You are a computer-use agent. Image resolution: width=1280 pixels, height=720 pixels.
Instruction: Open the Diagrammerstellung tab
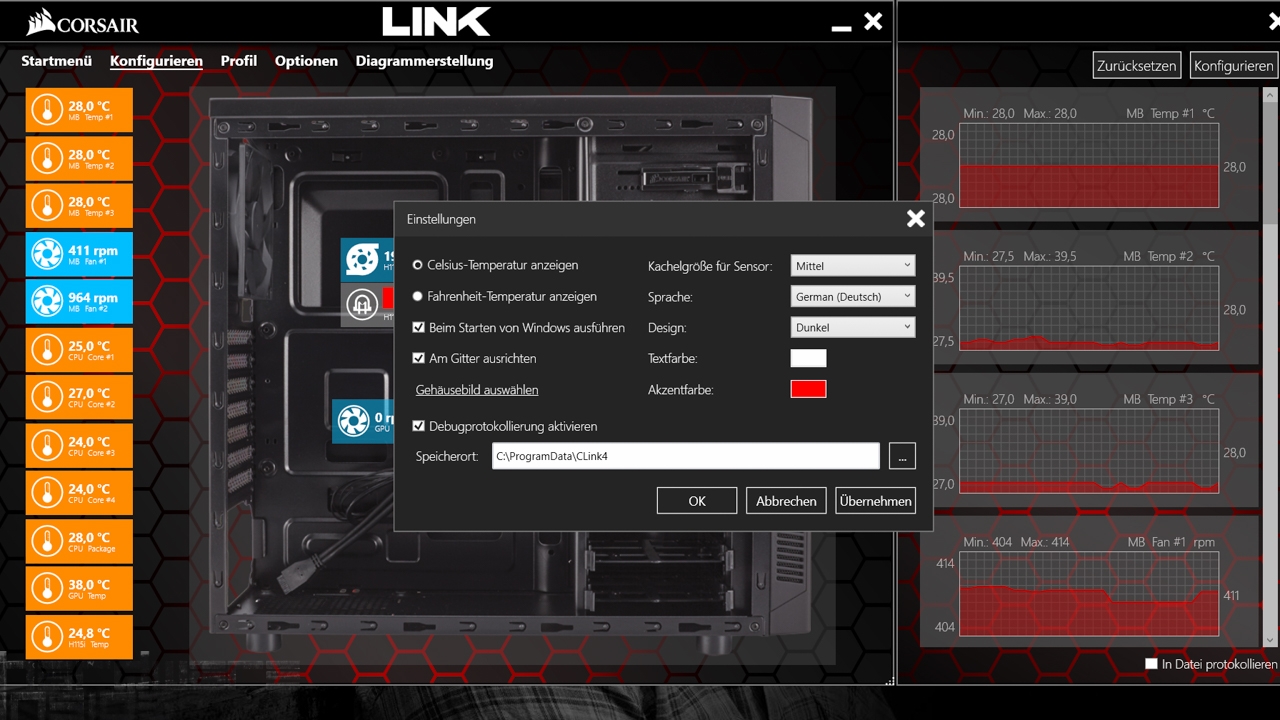[x=424, y=61]
